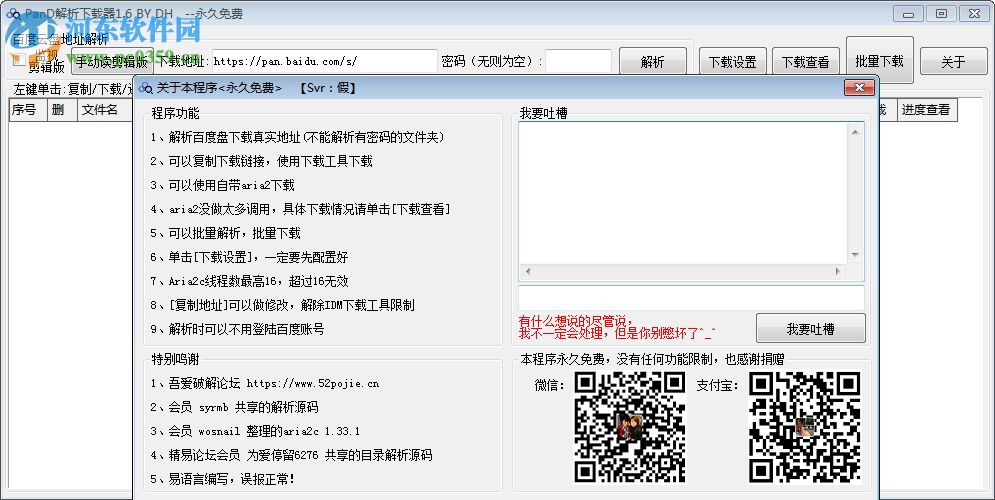Screen dimensions: 995x500
Task: Click the 特别鸣谢 group label
Action: (175, 359)
